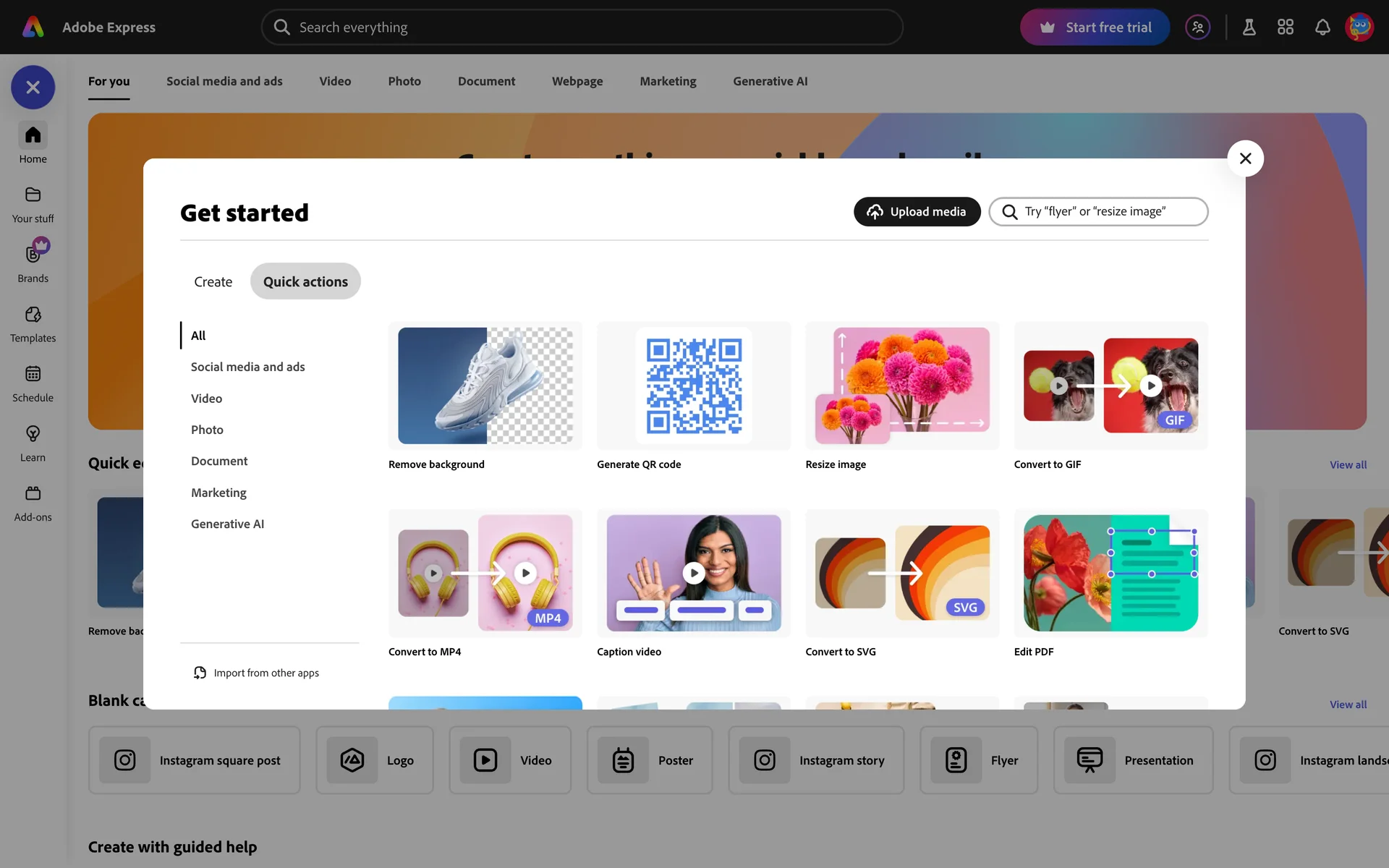Image resolution: width=1389 pixels, height=868 pixels.
Task: Open the Add-ons sidebar icon
Action: 33,493
